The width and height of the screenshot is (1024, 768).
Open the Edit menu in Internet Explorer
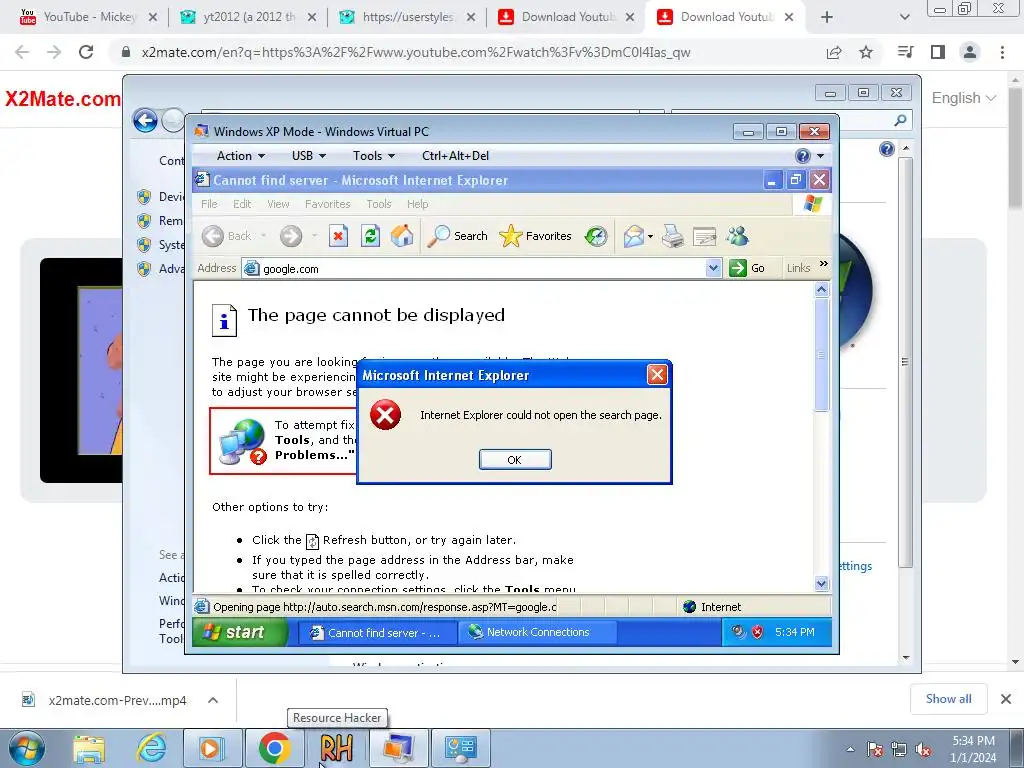pos(242,204)
